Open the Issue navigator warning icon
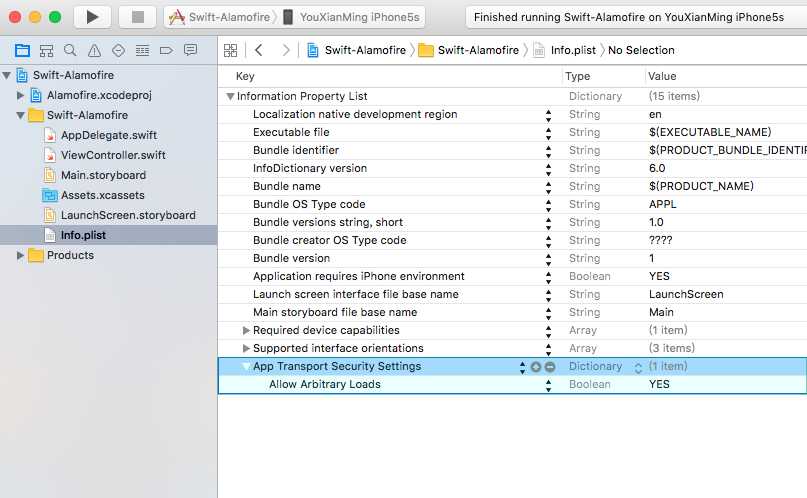Screen dimensions: 807x498 pyautogui.click(x=94, y=50)
